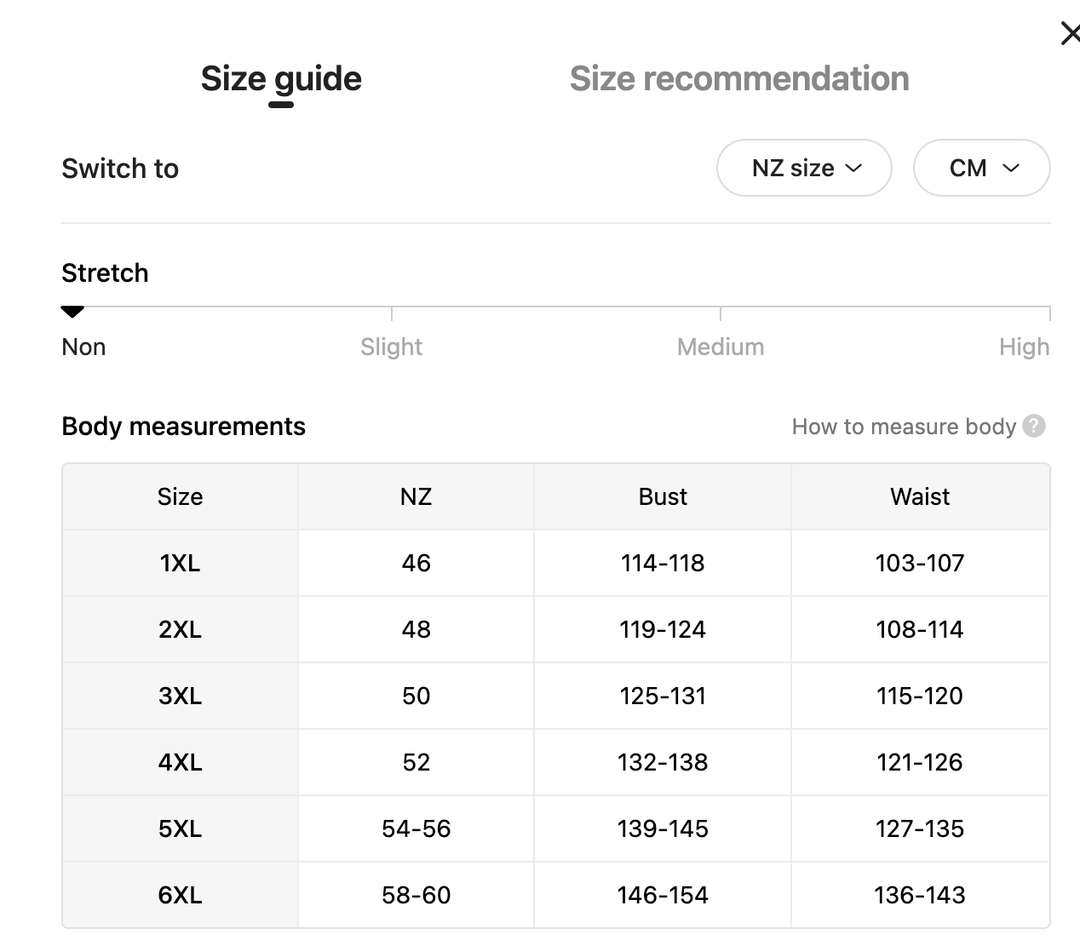Click the stretch slider marker at Non
The height and width of the screenshot is (940, 1080).
[72, 312]
